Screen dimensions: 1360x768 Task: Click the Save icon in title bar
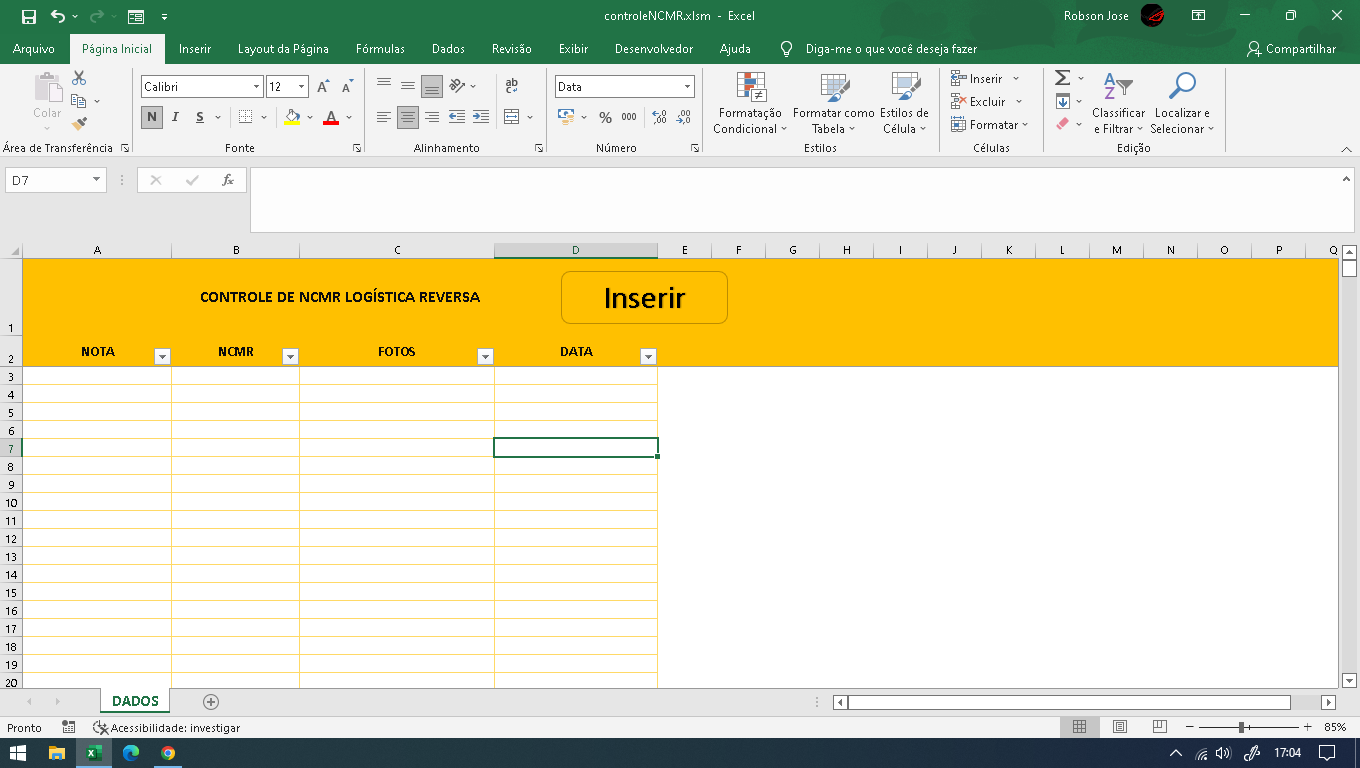coord(28,16)
